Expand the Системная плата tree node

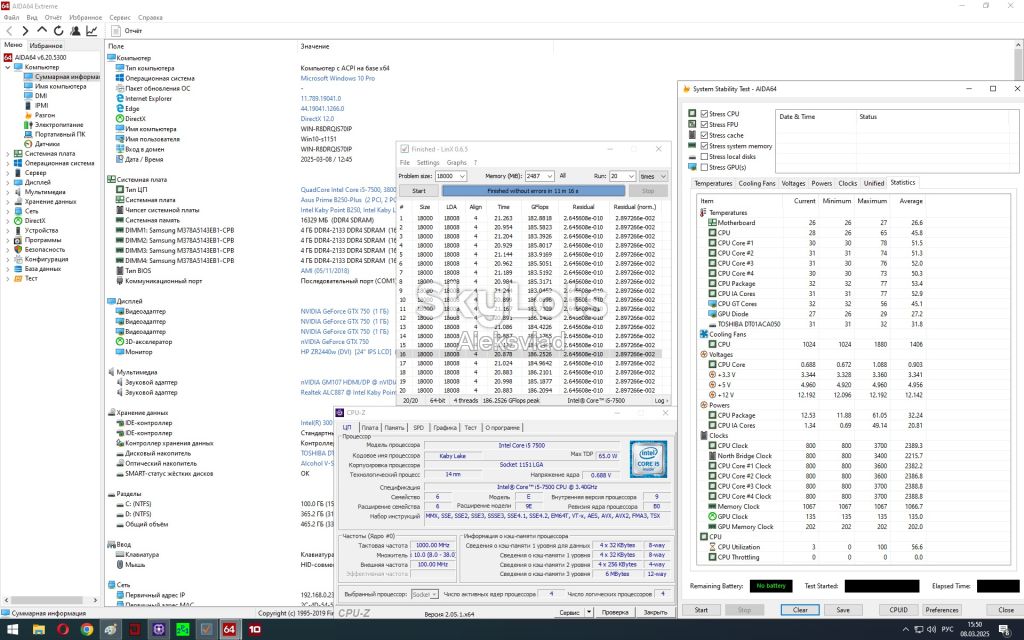click(x=8, y=153)
